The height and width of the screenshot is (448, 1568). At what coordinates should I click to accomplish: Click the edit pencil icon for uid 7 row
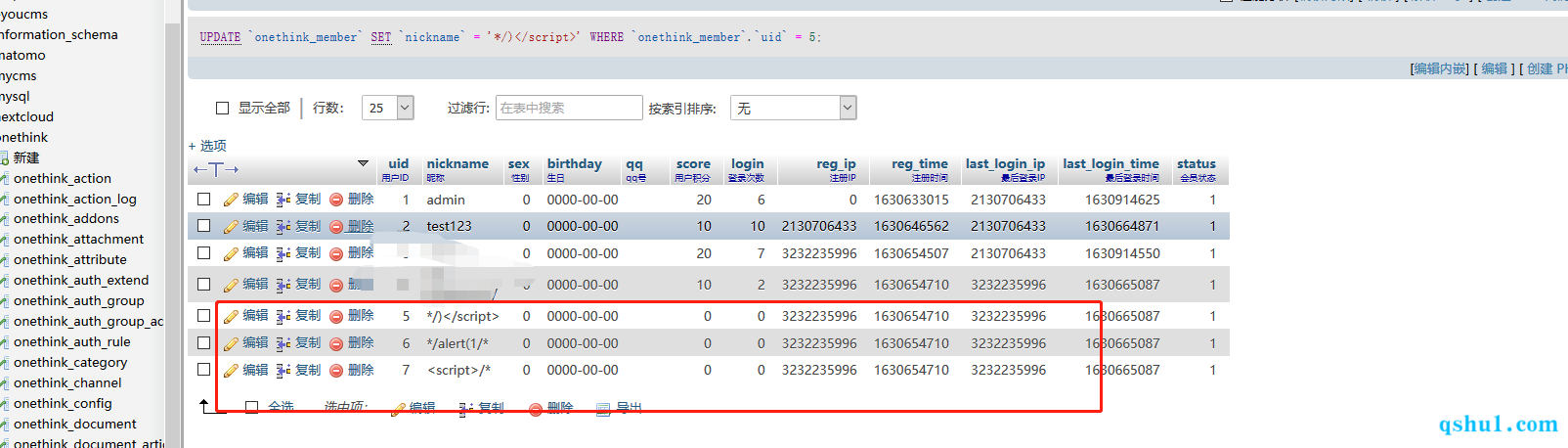(231, 372)
